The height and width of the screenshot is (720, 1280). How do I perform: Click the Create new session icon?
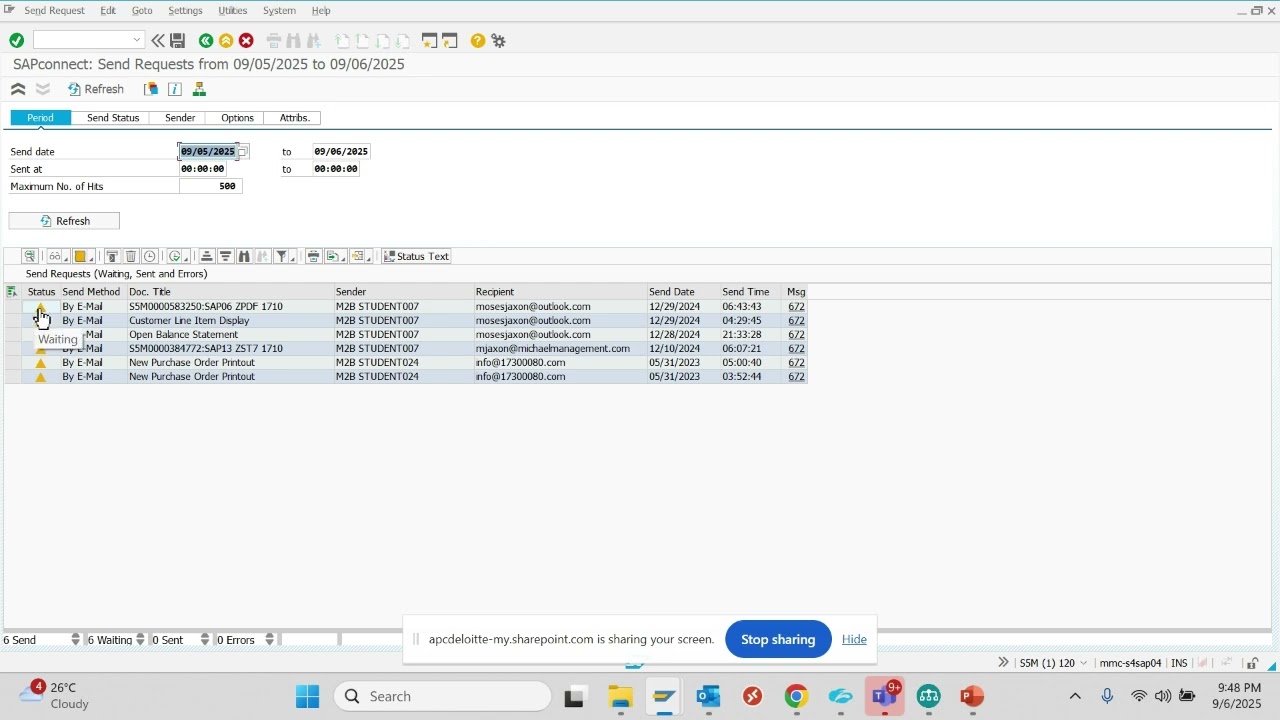(430, 41)
